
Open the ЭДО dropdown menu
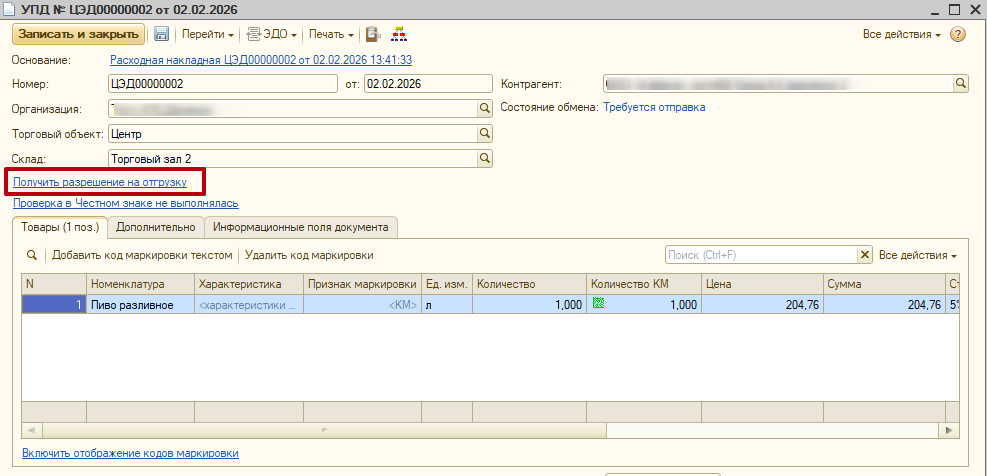[272, 34]
